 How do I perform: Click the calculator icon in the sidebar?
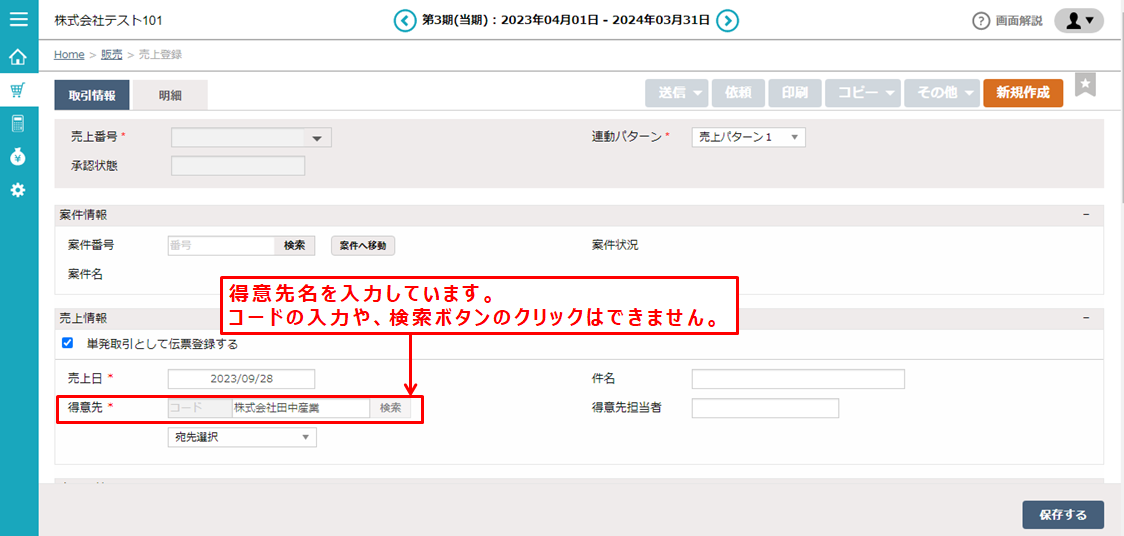pyautogui.click(x=18, y=123)
